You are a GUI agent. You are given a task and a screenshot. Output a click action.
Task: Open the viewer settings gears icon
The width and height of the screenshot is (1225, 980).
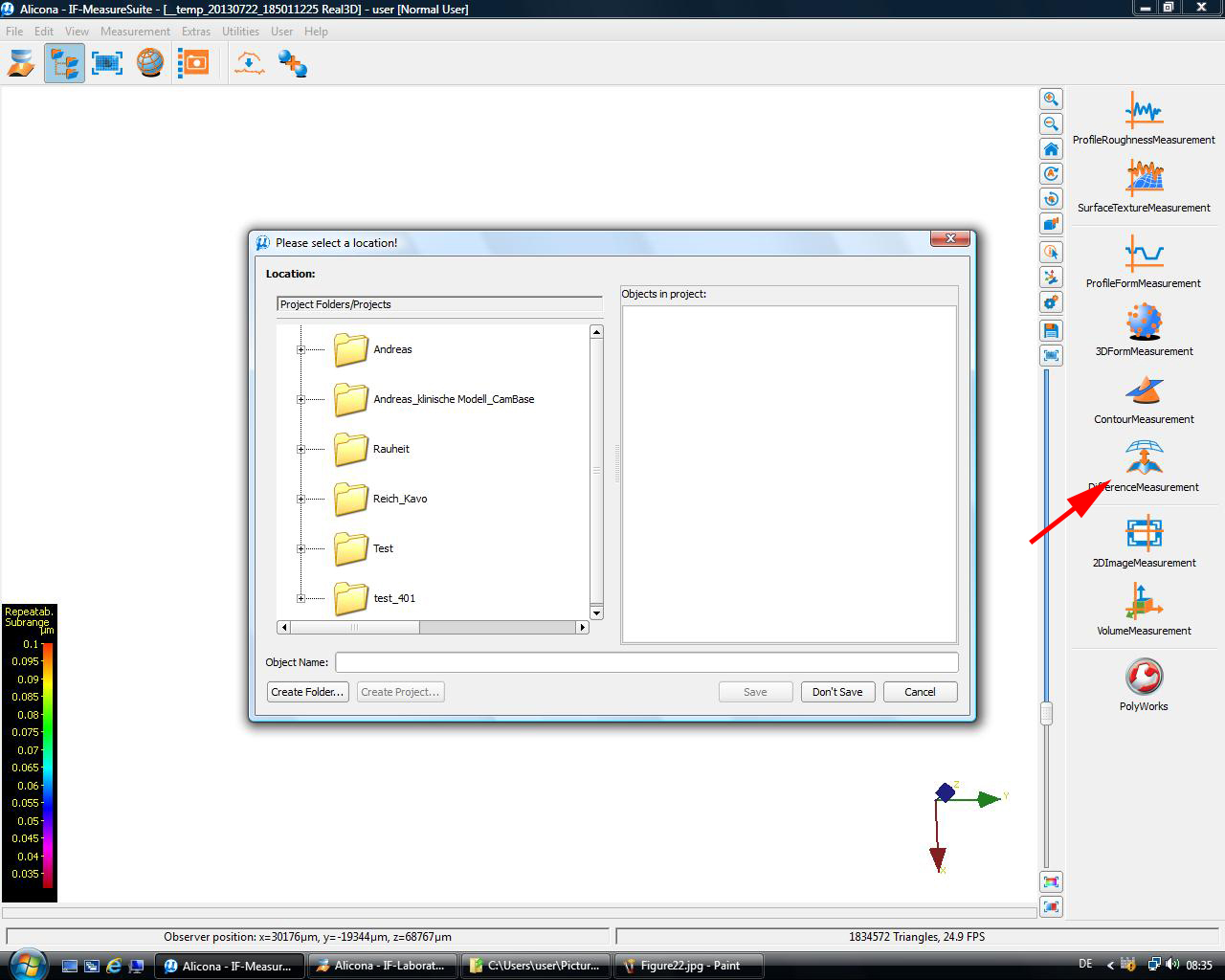coord(1051,302)
